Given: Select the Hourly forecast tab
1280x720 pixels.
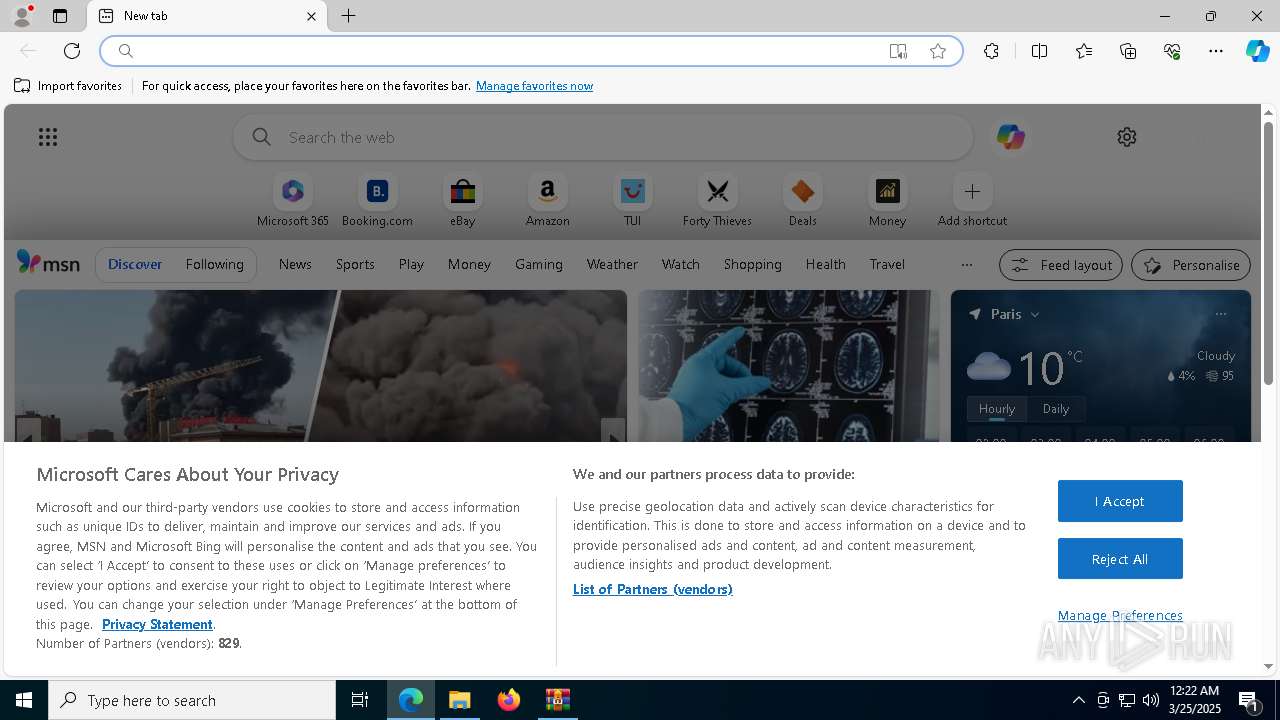Looking at the screenshot, I should point(996,409).
